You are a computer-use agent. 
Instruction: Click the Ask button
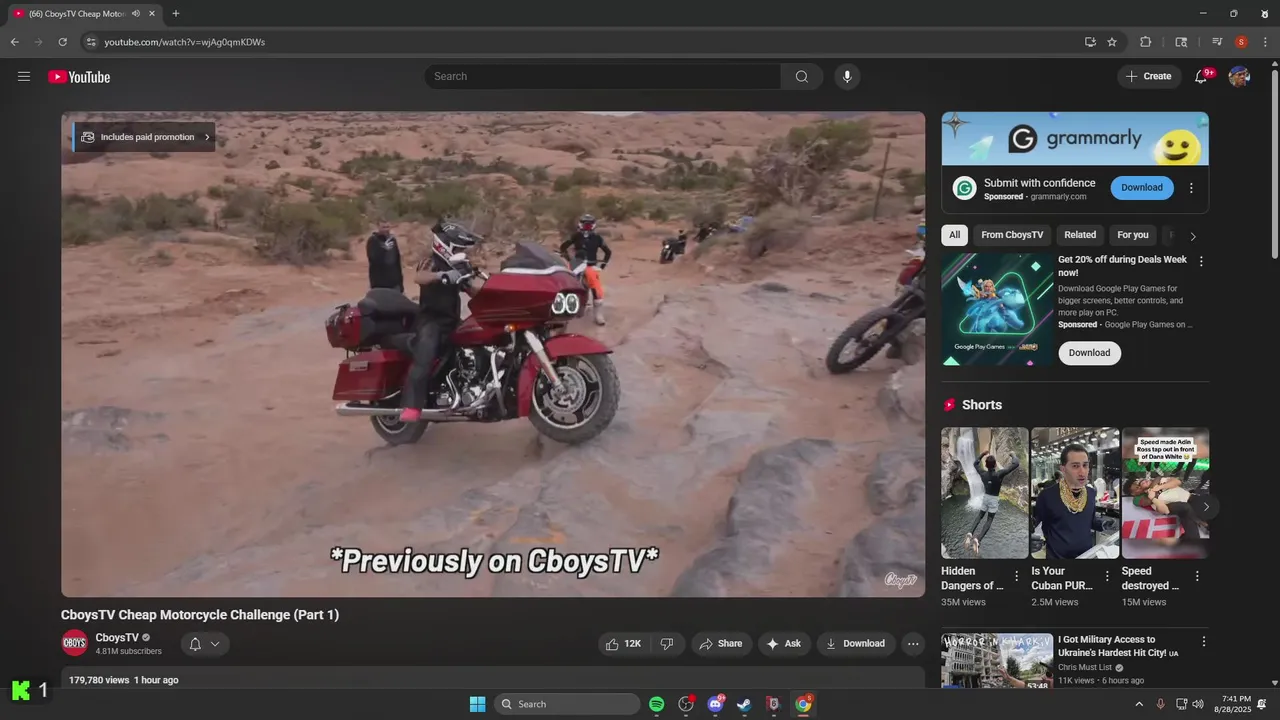pyautogui.click(x=783, y=644)
